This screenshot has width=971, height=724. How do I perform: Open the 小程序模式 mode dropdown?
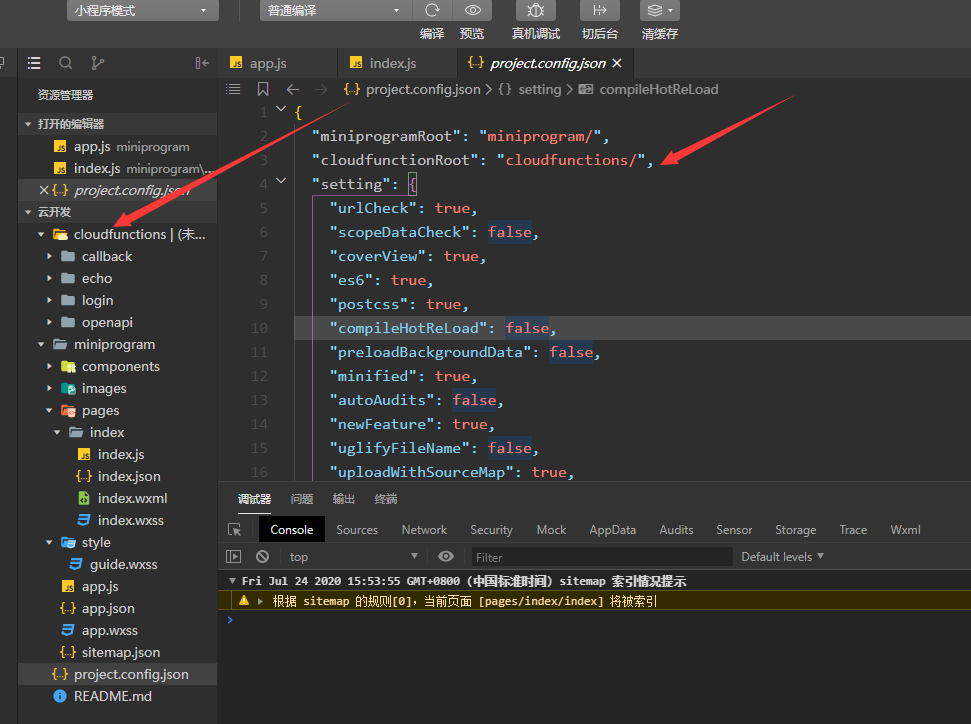pyautogui.click(x=142, y=11)
